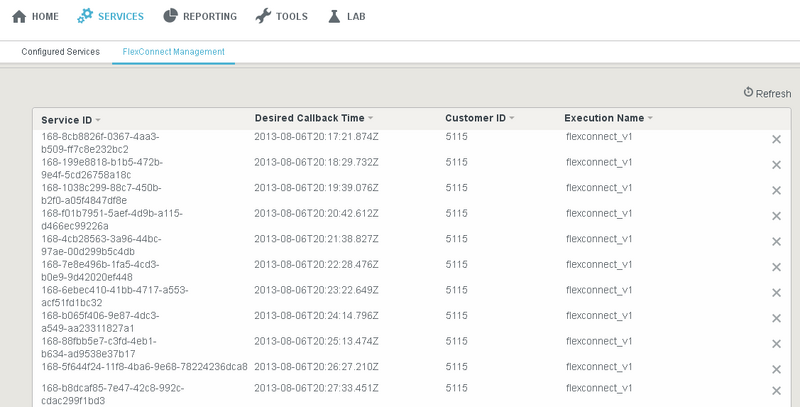Click the Reporting pie chart icon
The height and width of the screenshot is (407, 800).
(x=170, y=16)
